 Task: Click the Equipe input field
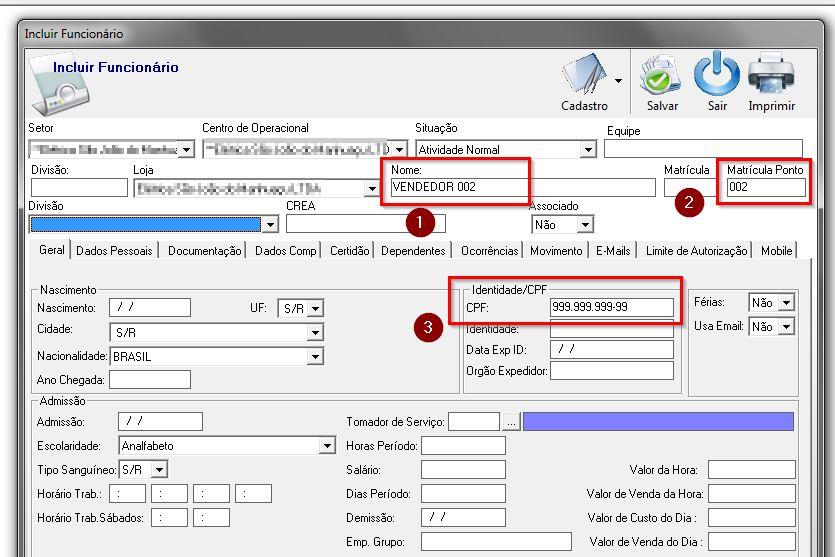(703, 149)
